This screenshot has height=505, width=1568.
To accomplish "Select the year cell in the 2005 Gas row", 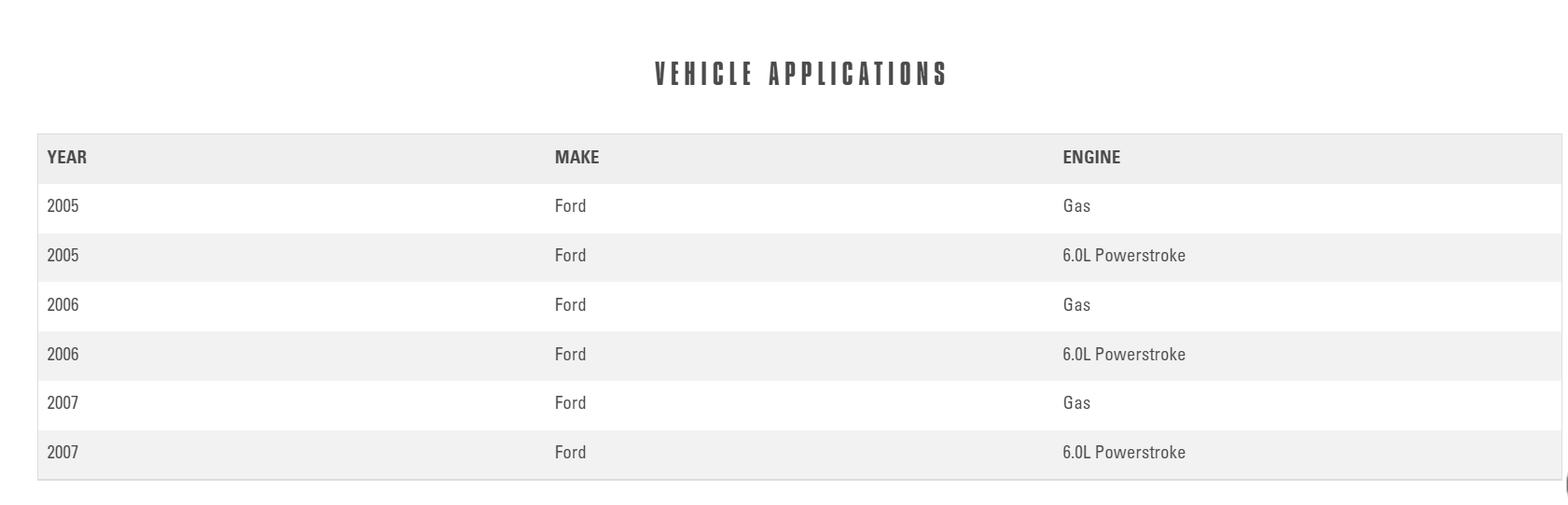I will click(63, 206).
